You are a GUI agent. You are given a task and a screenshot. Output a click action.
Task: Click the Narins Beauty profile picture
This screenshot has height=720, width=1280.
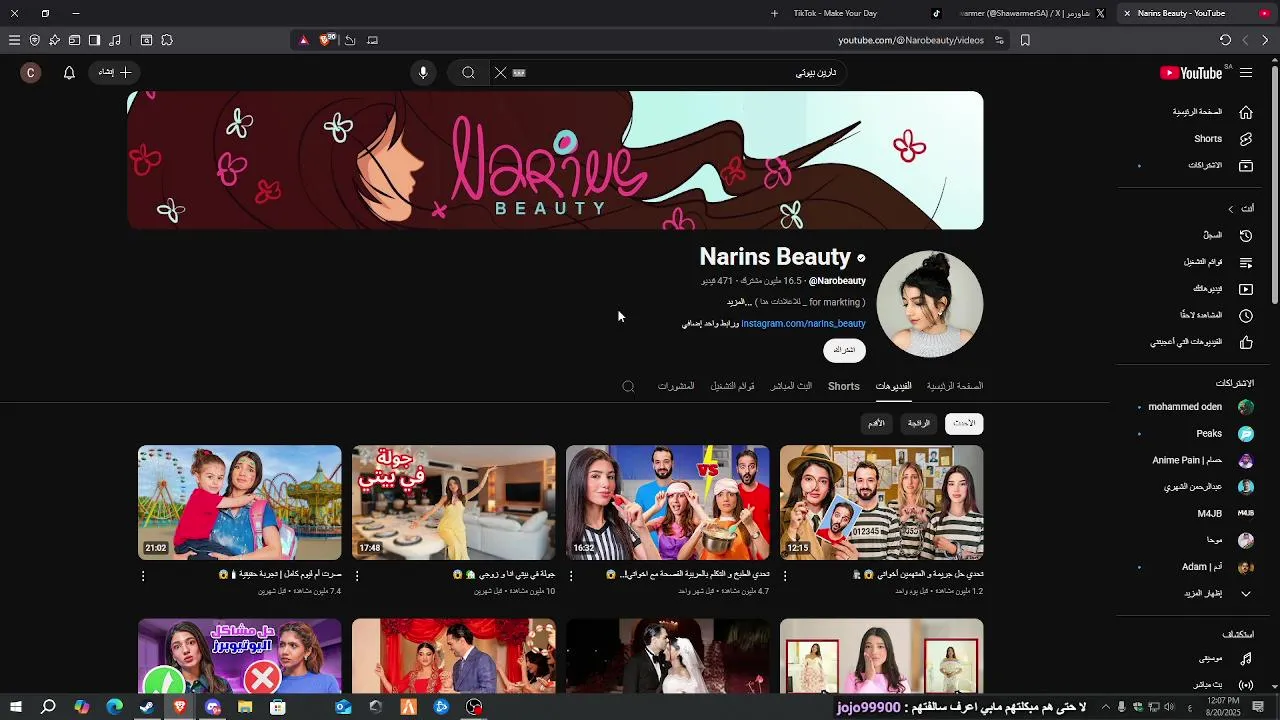pos(930,304)
